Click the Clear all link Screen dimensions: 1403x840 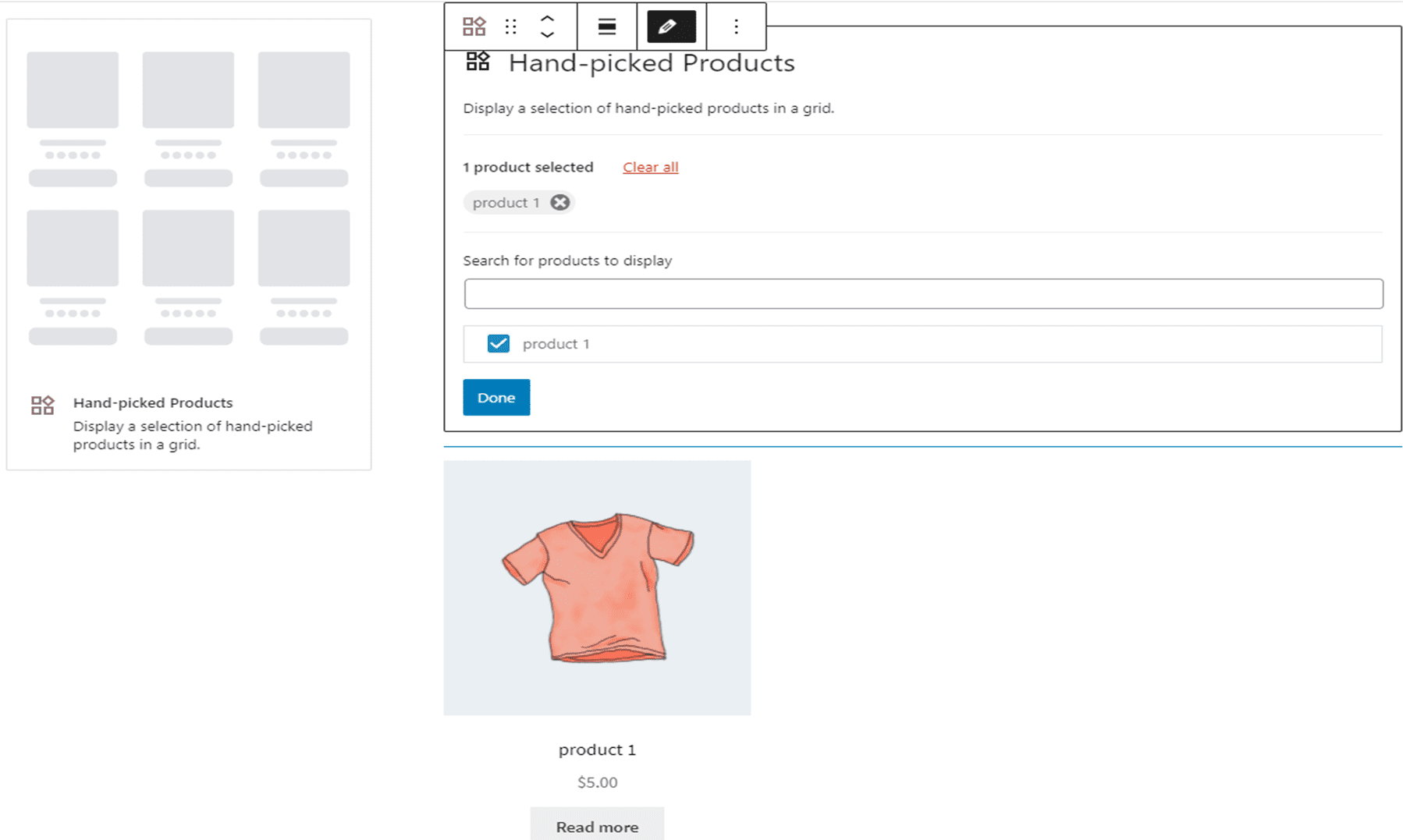(x=650, y=167)
